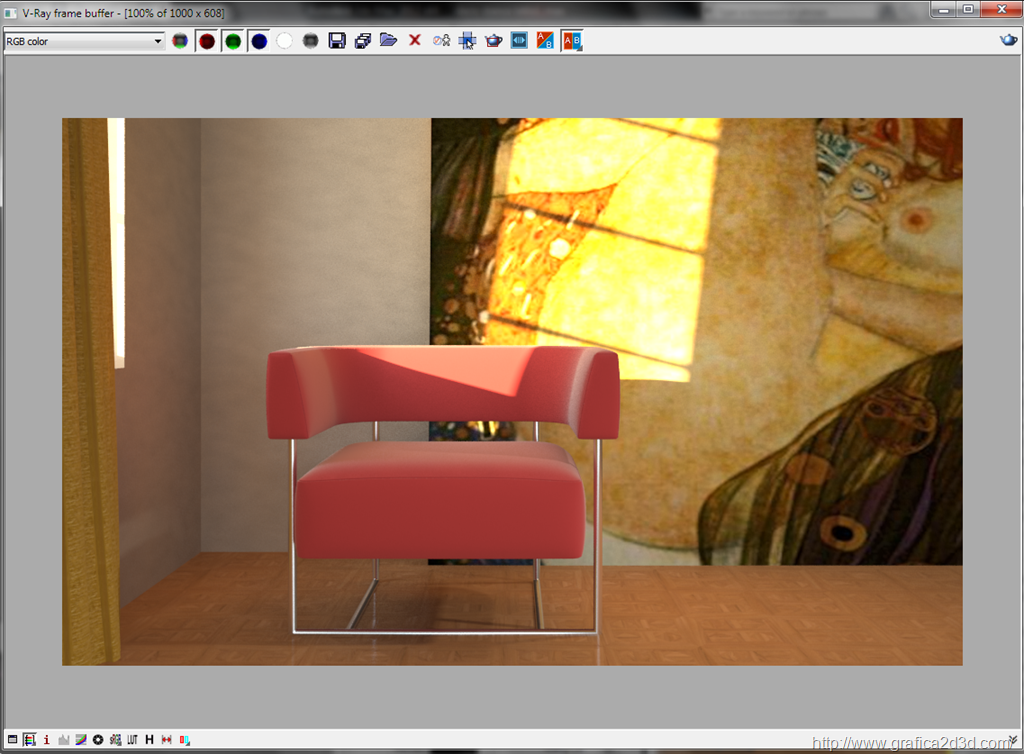Enable track mouse while rendering

pos(467,41)
